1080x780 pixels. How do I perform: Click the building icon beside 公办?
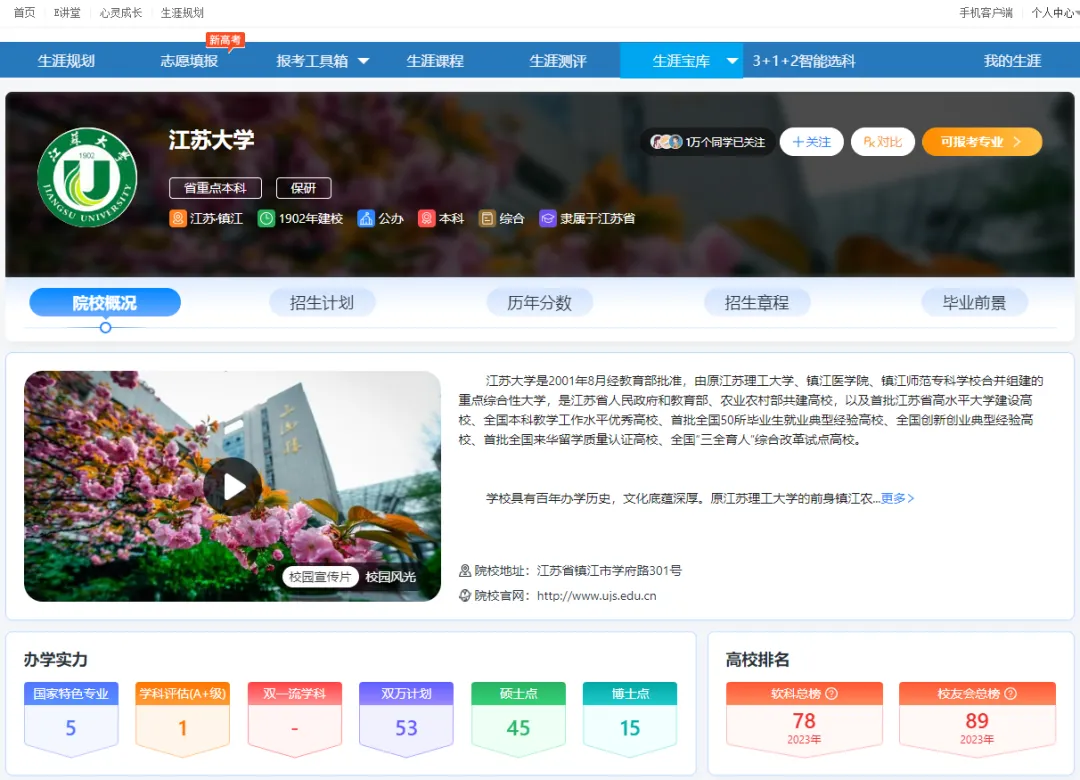coord(366,218)
